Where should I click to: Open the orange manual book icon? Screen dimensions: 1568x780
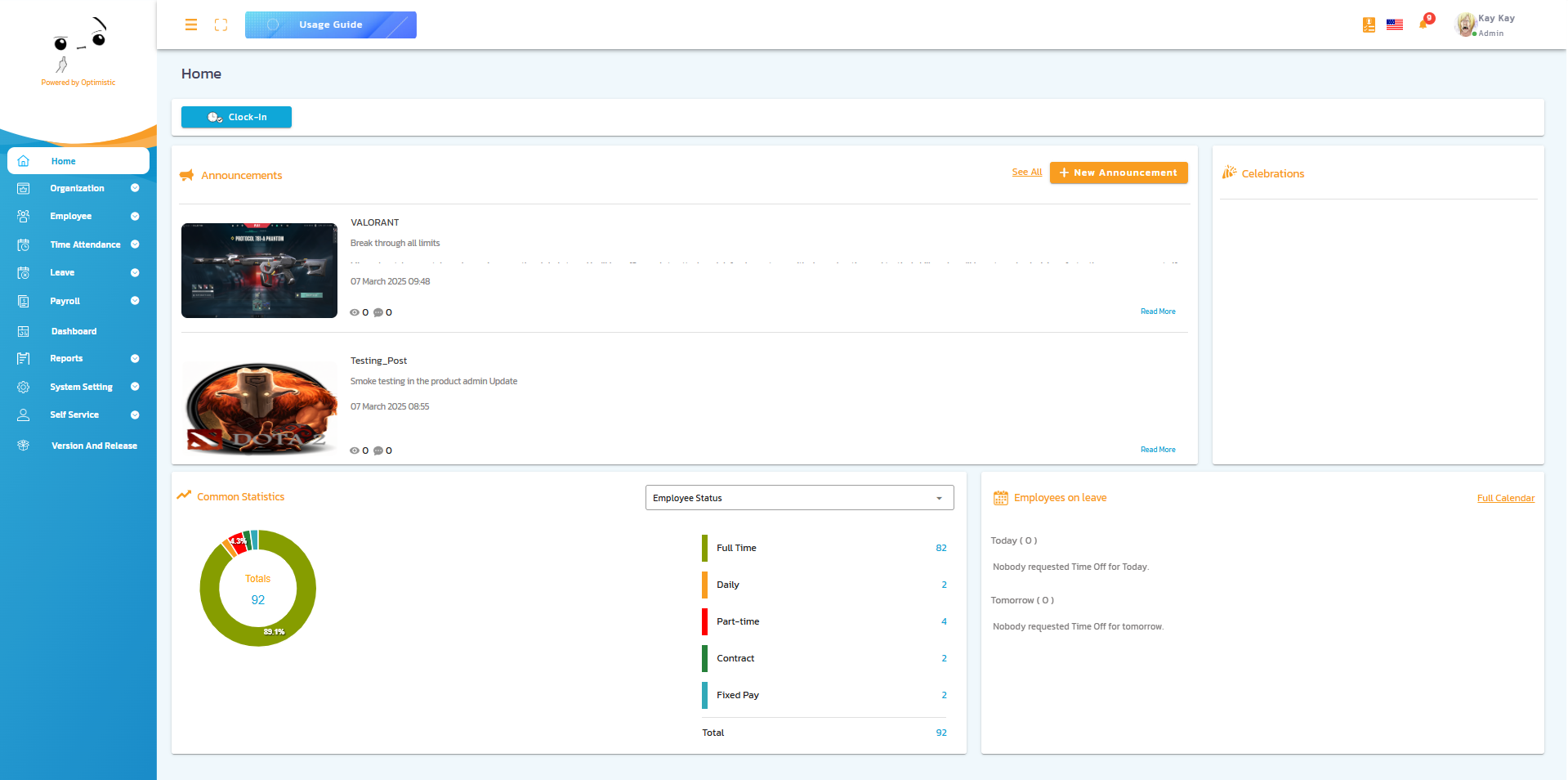(1369, 25)
